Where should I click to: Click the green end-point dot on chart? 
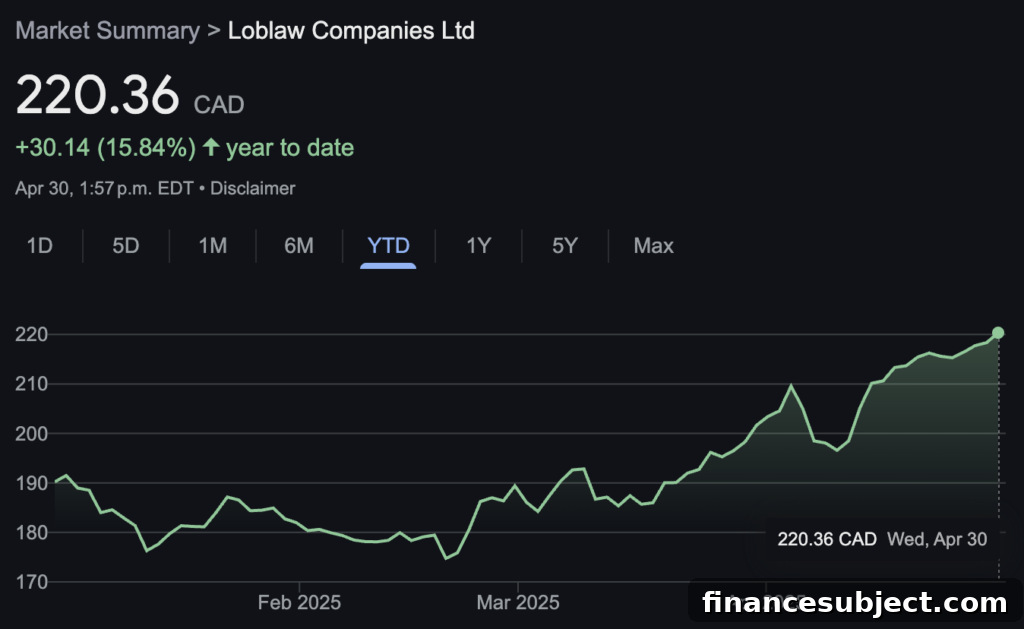click(x=998, y=333)
